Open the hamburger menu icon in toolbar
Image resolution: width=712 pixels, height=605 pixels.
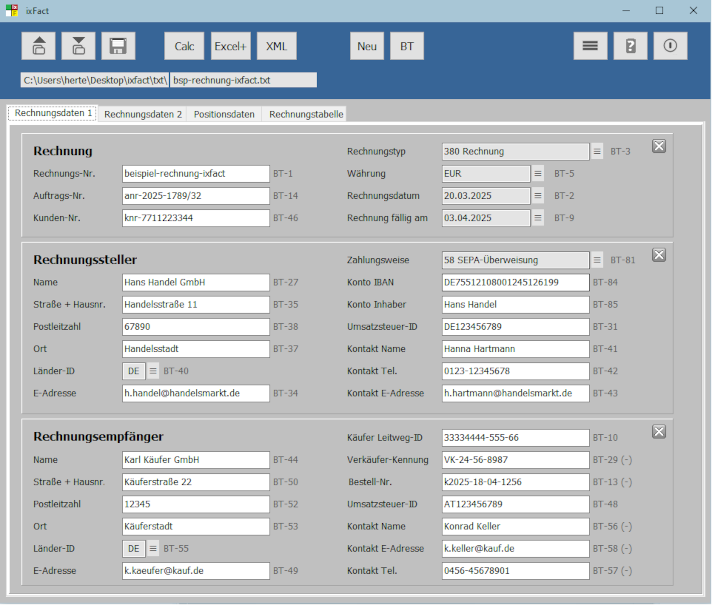click(x=590, y=46)
